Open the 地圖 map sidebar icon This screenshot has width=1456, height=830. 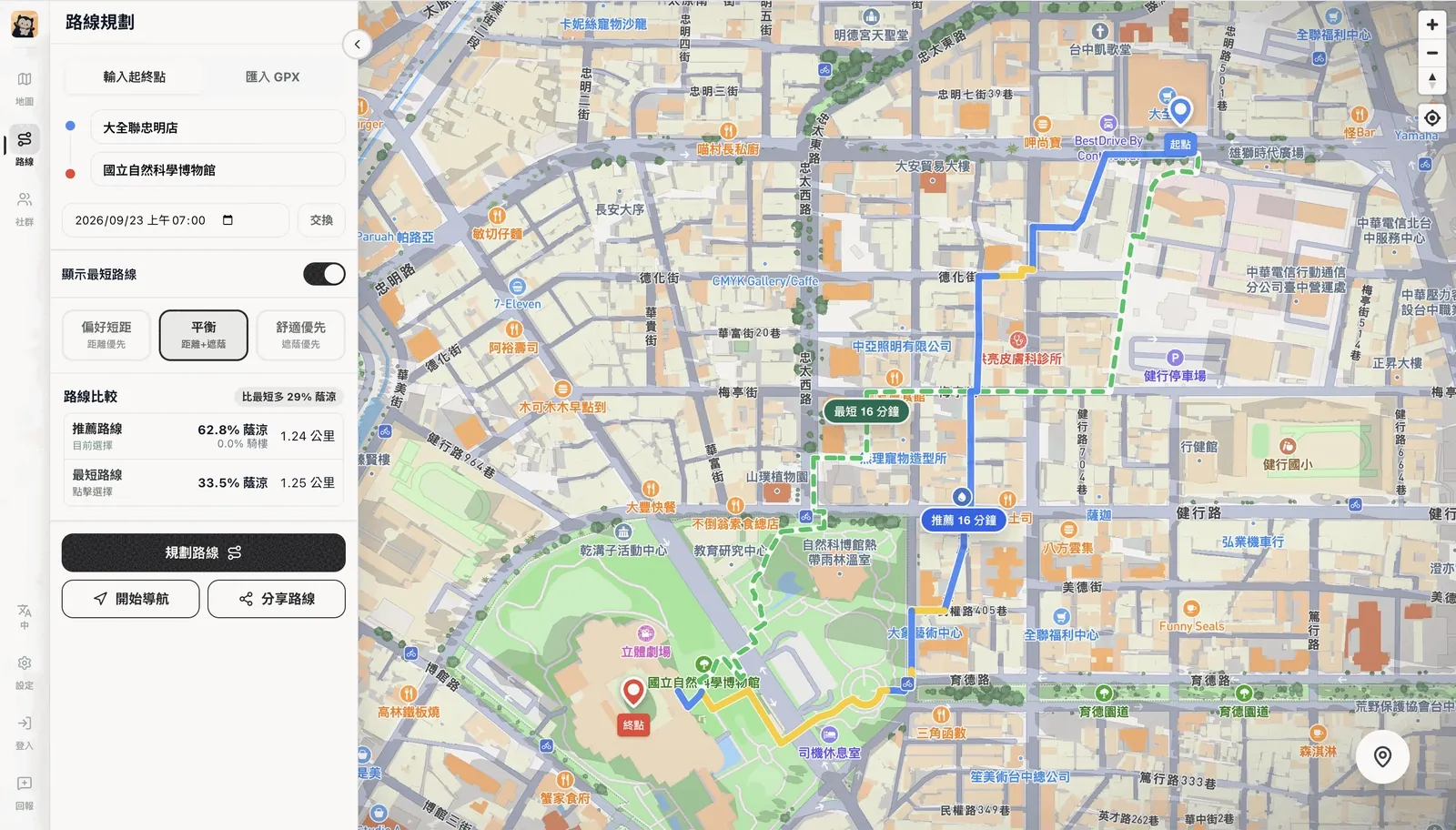25,88
